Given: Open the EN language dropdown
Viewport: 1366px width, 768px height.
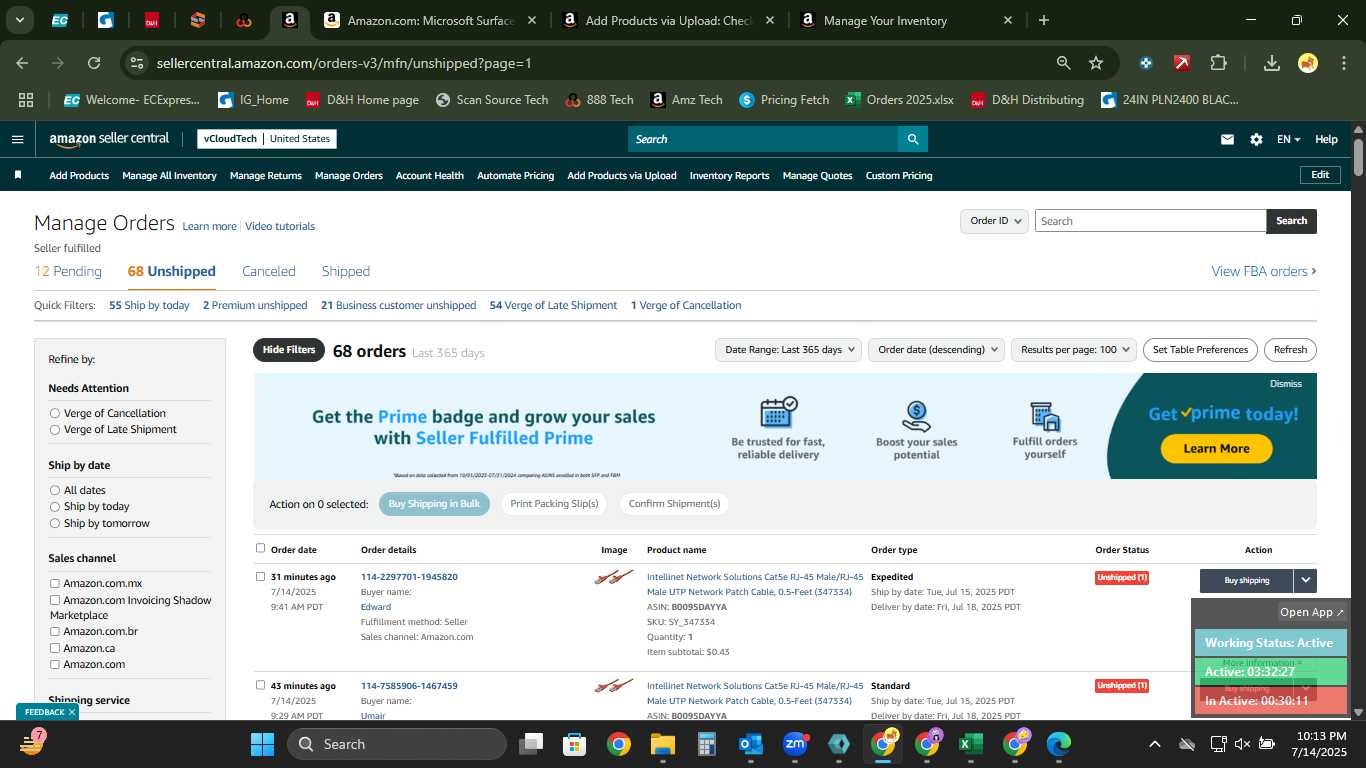Looking at the screenshot, I should point(1288,139).
